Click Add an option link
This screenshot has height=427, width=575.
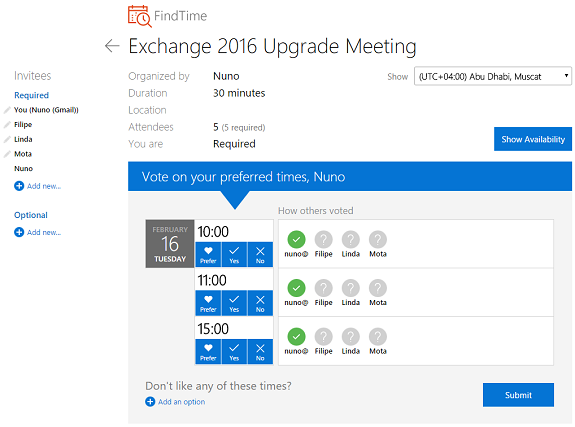(182, 402)
